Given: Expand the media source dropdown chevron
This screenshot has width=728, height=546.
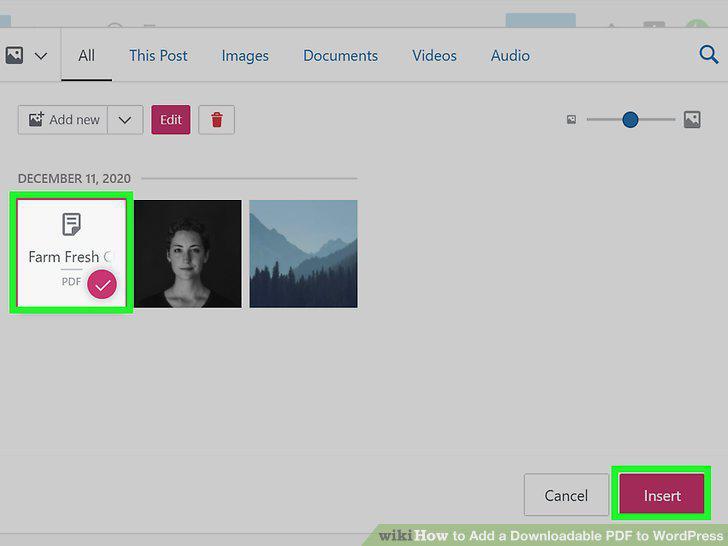Looking at the screenshot, I should click(41, 57).
